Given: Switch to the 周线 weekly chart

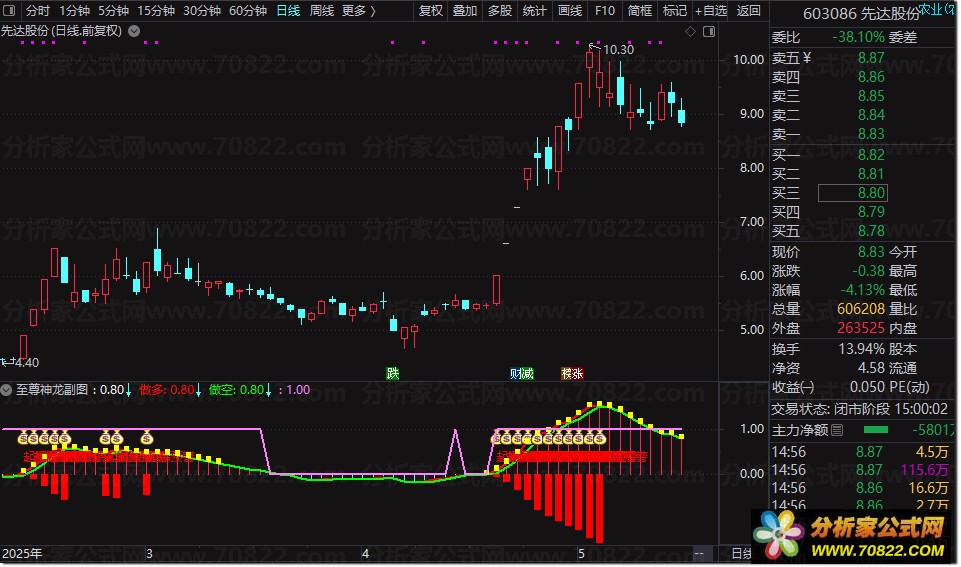Looking at the screenshot, I should (x=322, y=10).
